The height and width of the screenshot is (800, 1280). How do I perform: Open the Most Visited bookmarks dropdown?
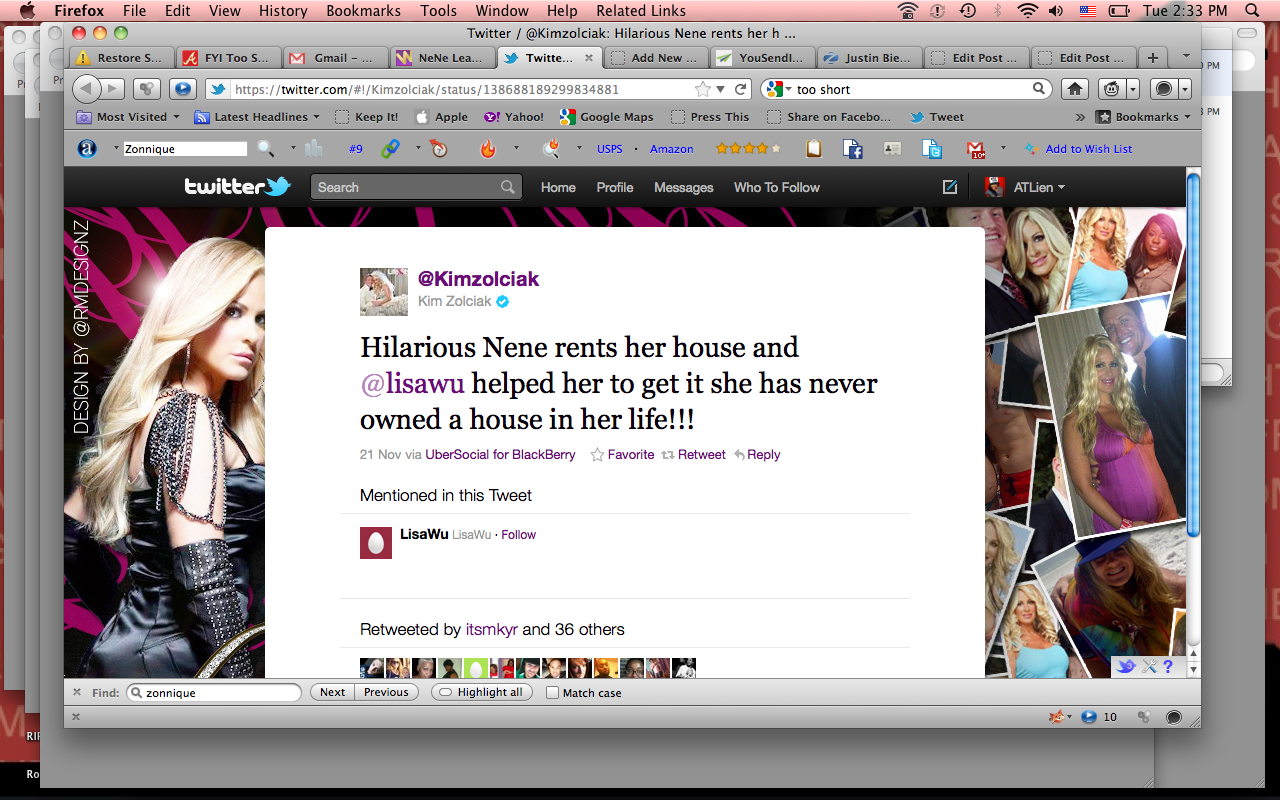[x=130, y=117]
